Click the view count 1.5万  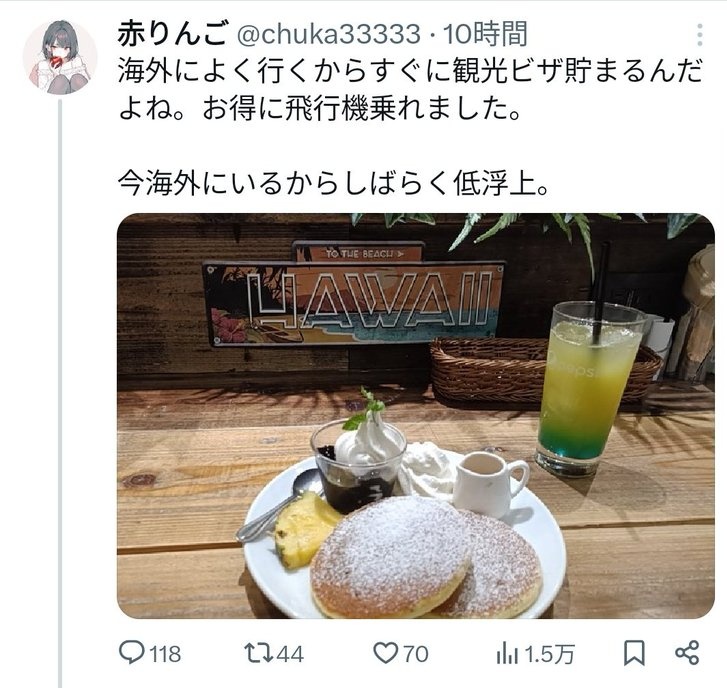(x=549, y=654)
